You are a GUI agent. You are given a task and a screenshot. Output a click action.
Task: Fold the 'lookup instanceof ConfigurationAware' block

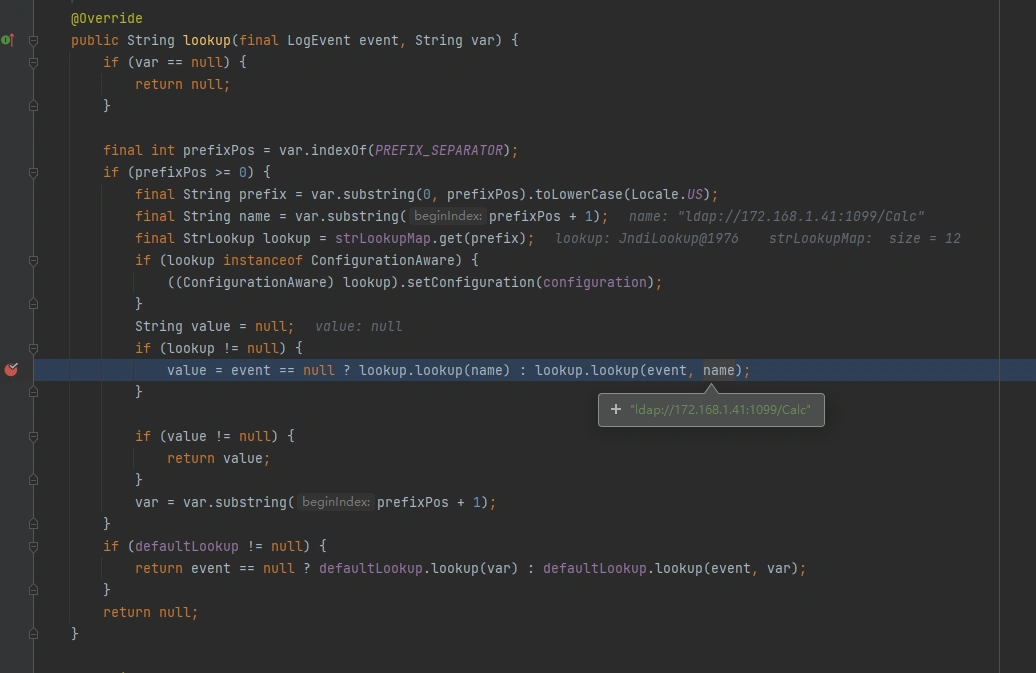(33, 260)
